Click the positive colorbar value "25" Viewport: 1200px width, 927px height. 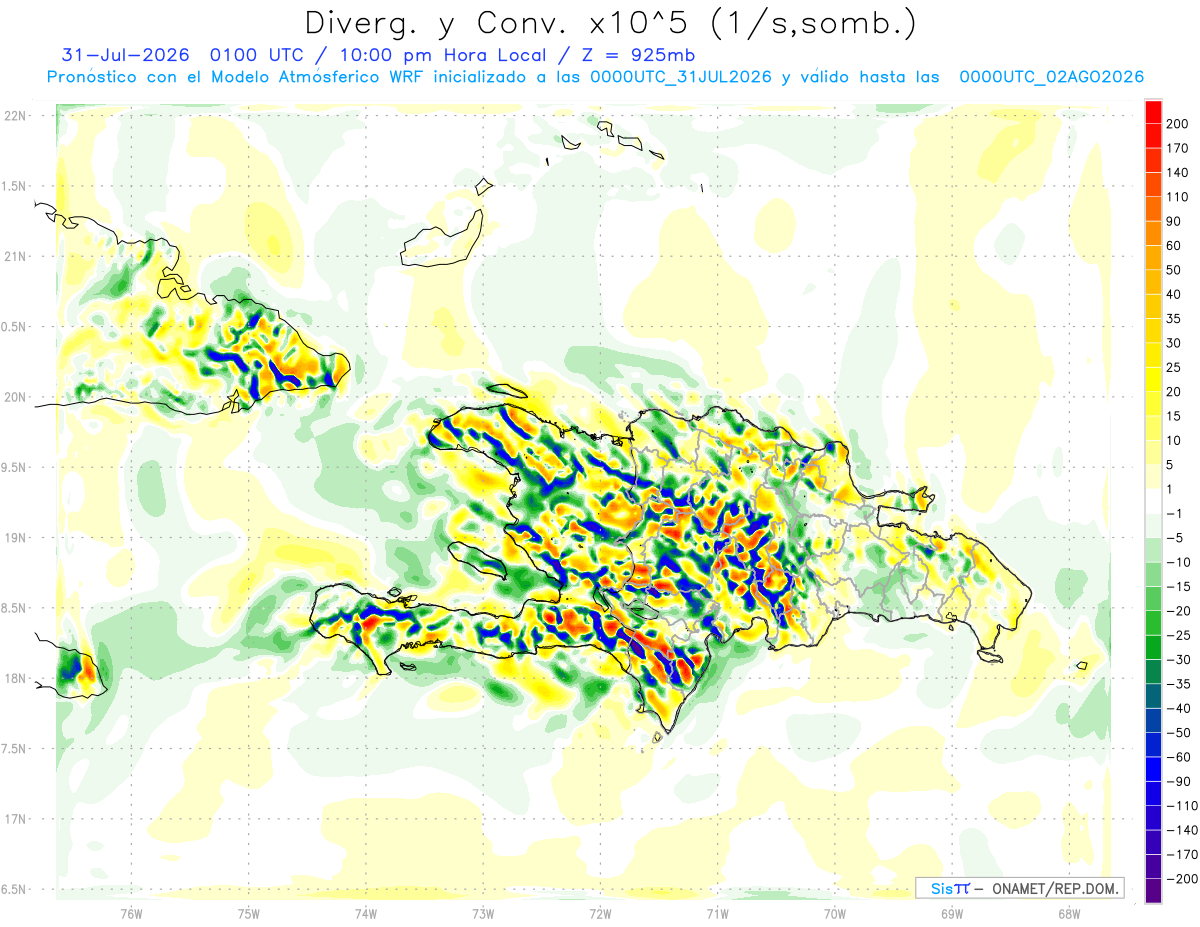(1174, 367)
